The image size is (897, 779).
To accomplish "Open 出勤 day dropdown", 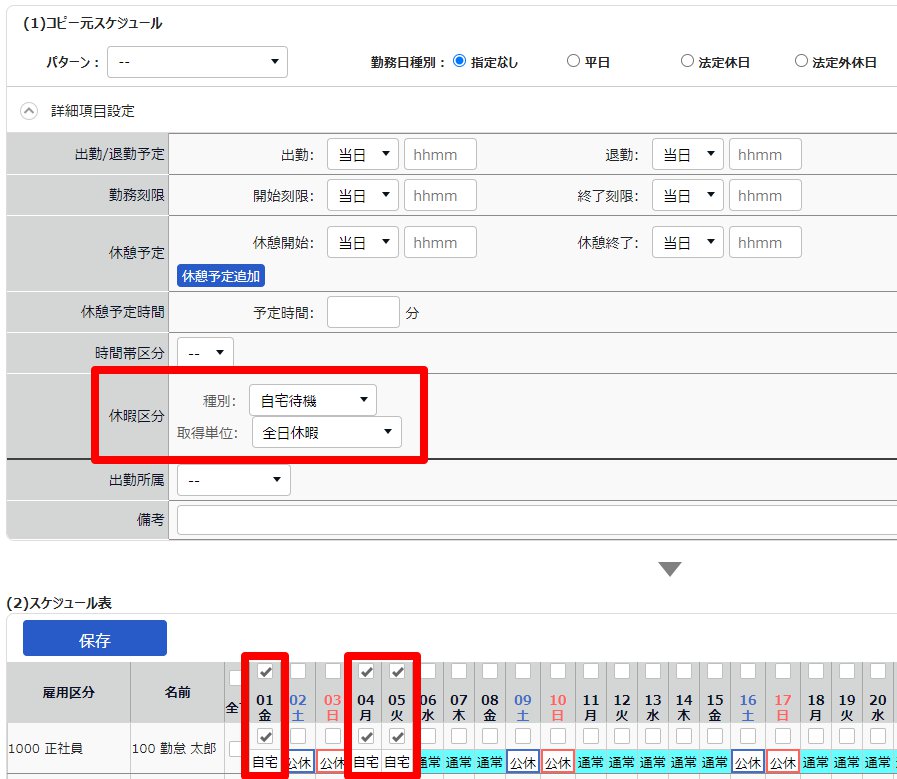I will coord(363,154).
